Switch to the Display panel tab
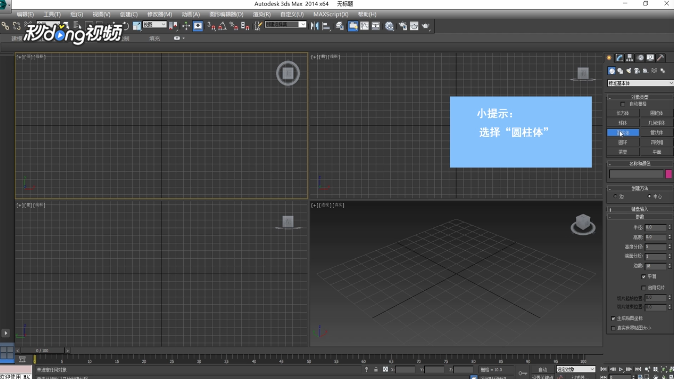 pos(650,58)
